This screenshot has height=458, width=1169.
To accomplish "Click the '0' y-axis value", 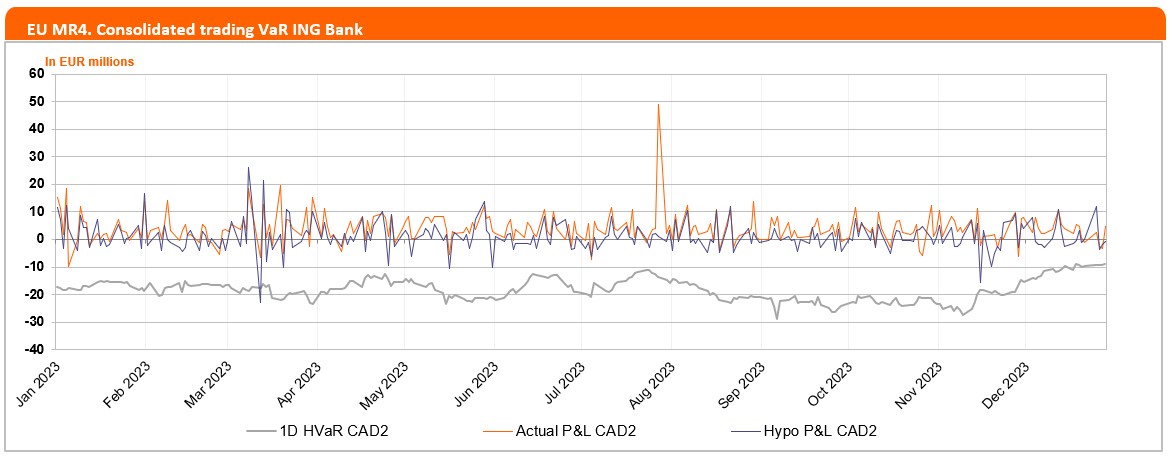I will (41, 239).
